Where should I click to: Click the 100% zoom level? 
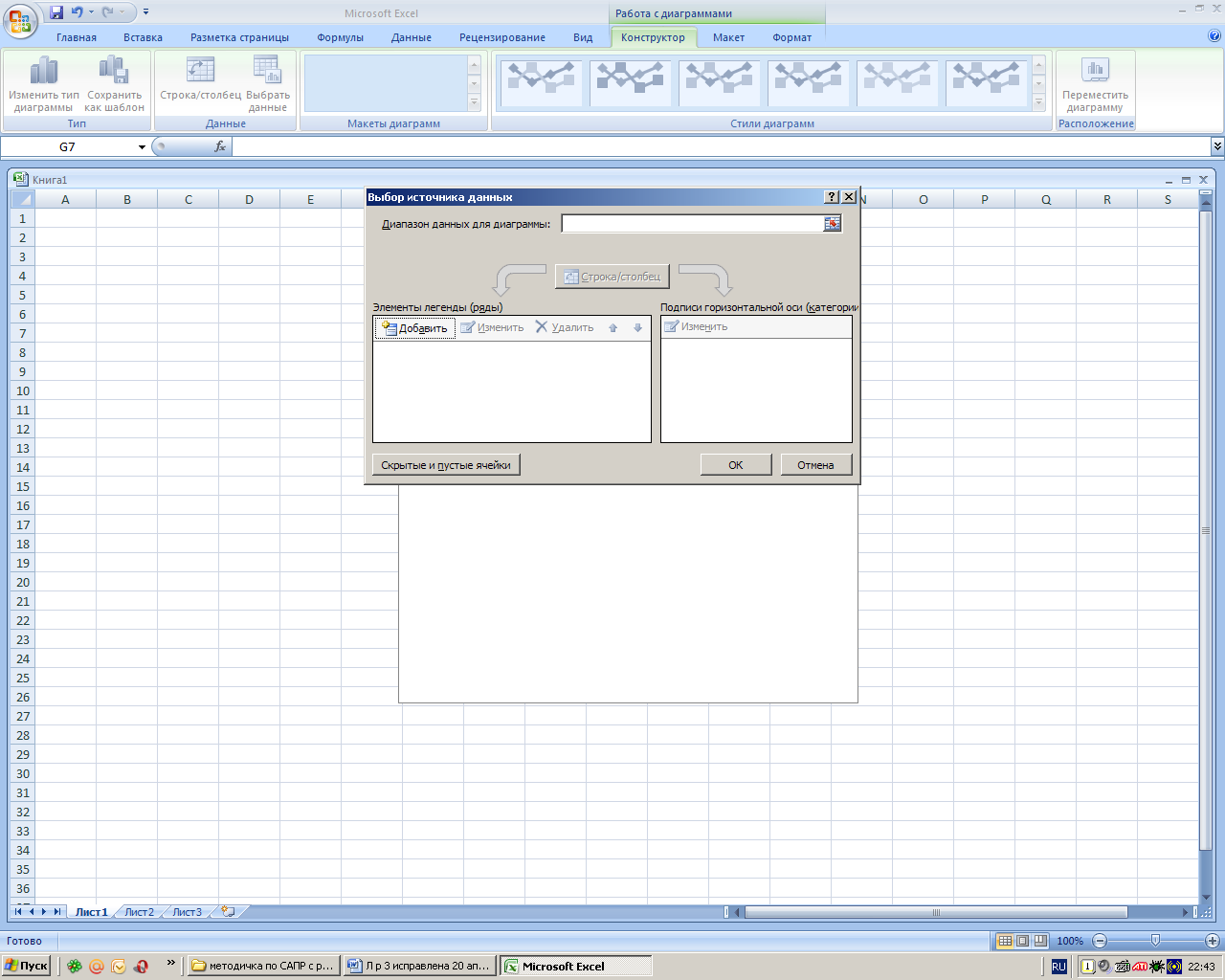(x=1070, y=941)
